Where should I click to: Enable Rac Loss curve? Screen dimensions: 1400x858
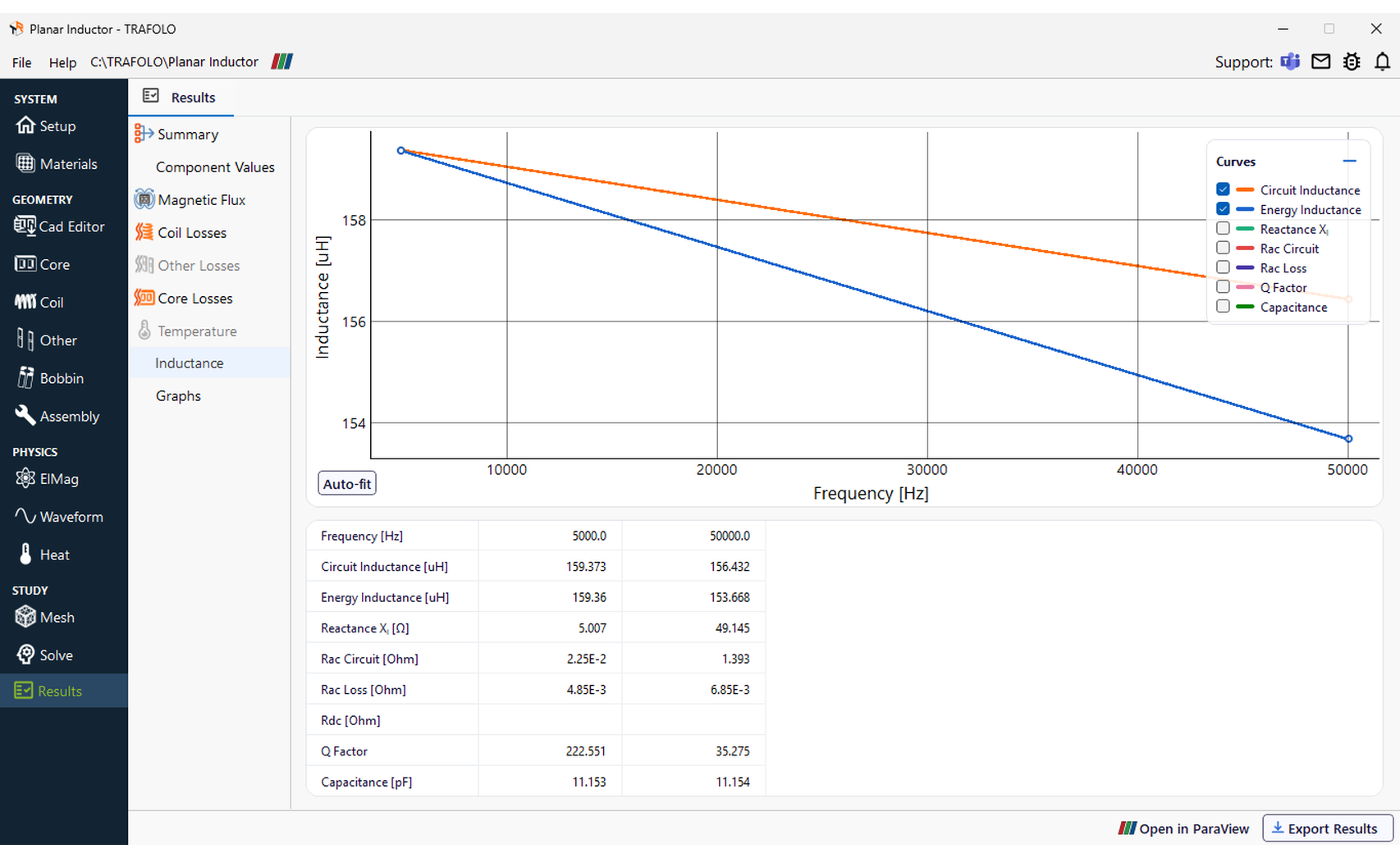point(1223,267)
